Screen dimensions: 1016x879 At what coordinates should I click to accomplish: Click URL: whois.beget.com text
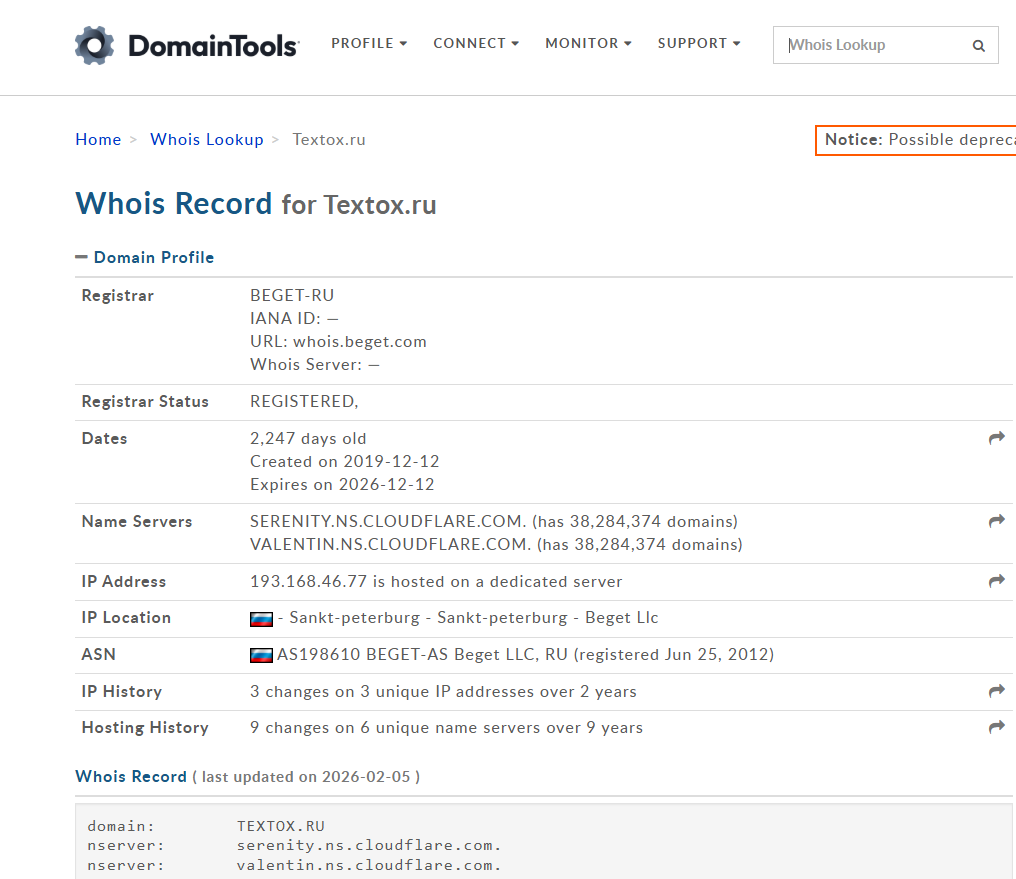338,341
